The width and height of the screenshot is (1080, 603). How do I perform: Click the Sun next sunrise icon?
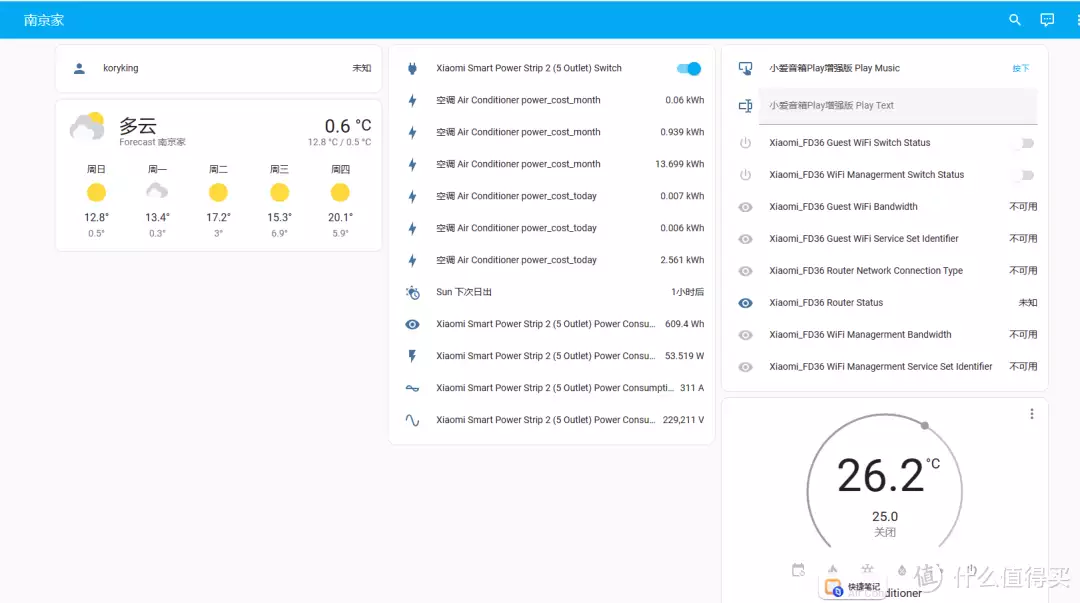(412, 293)
